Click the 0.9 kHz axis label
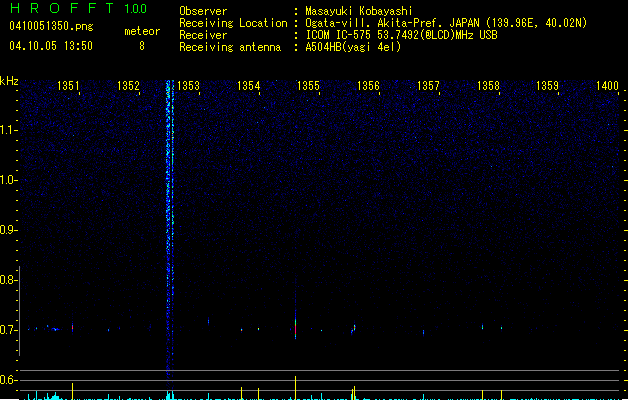Viewport: 629px width, 400px height. point(8,230)
